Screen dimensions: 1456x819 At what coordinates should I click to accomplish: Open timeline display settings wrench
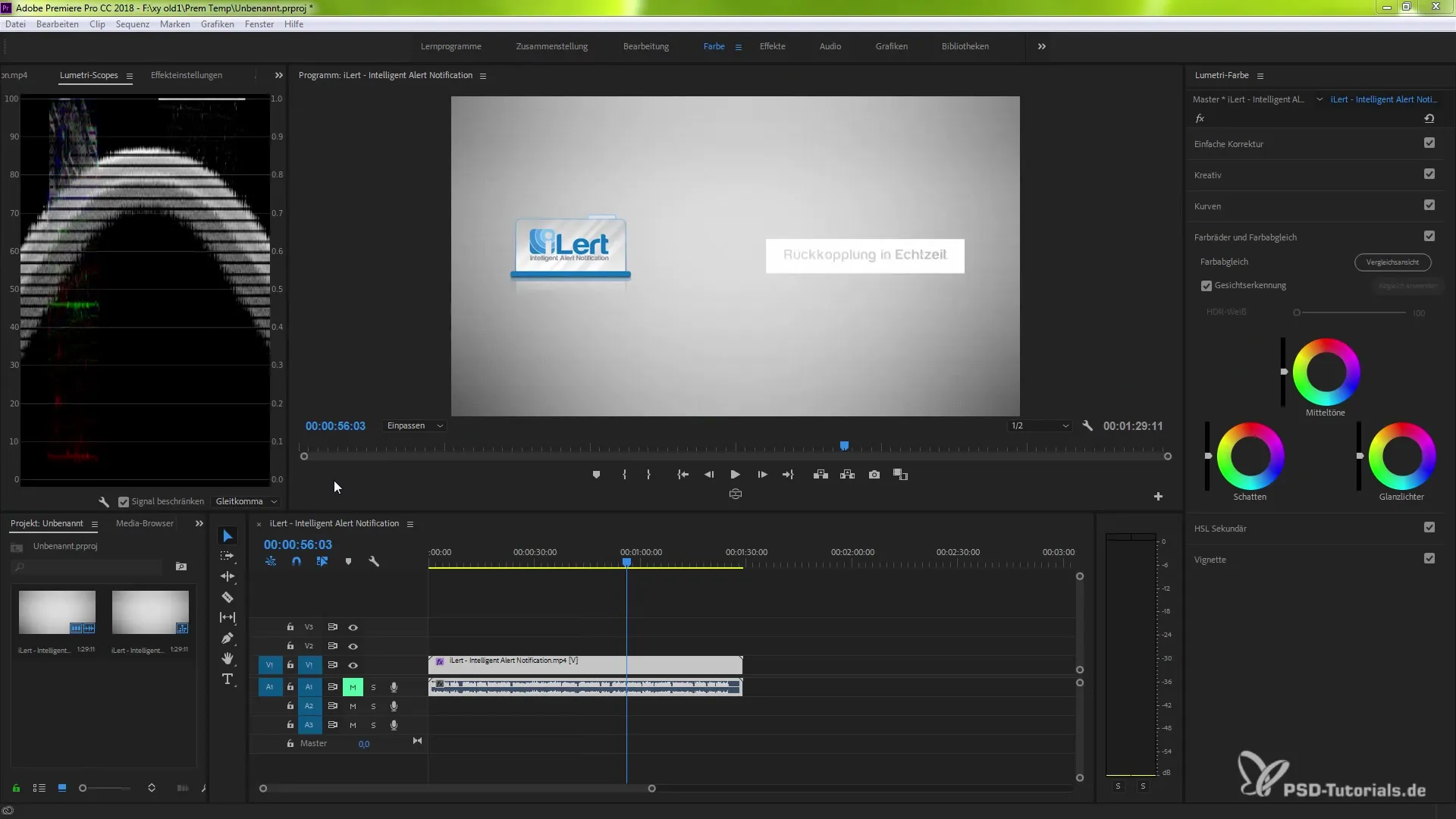tap(374, 562)
